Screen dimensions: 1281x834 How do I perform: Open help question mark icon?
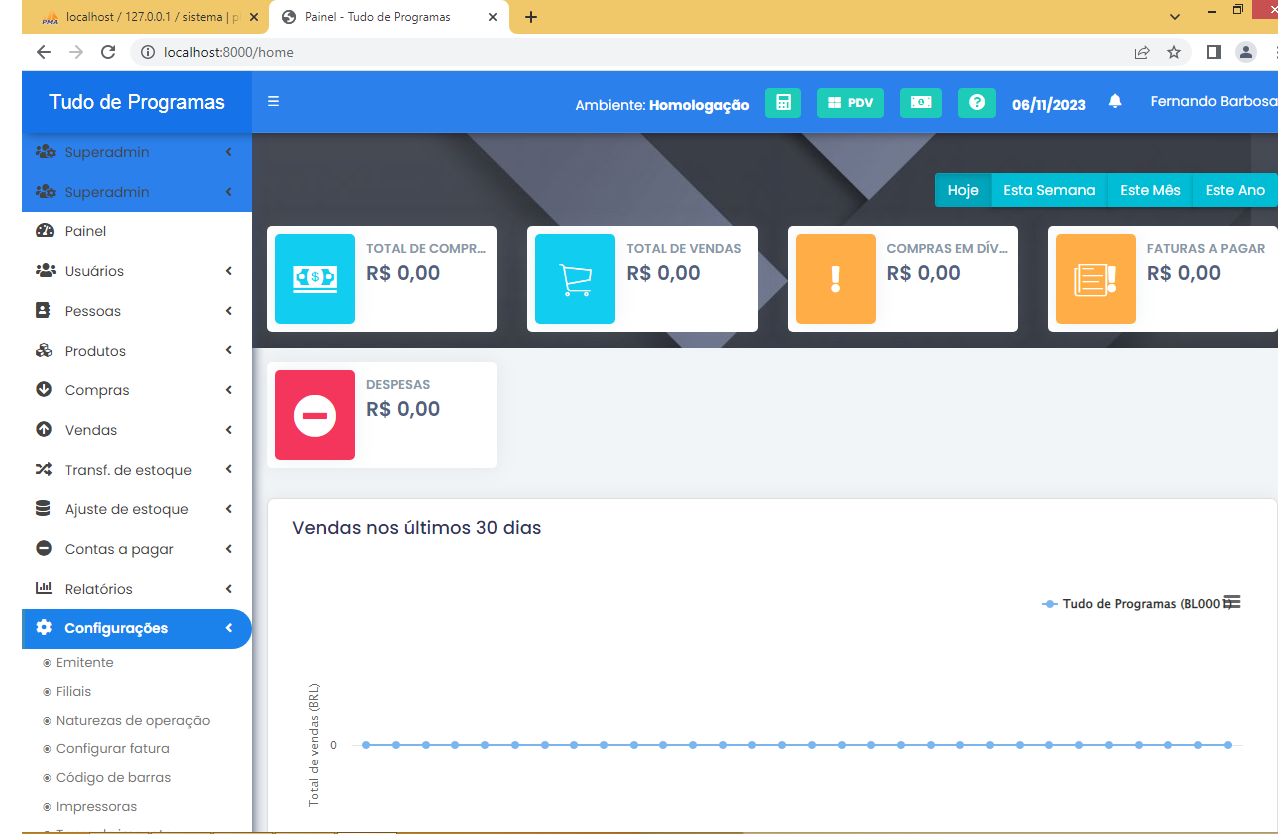tap(976, 103)
